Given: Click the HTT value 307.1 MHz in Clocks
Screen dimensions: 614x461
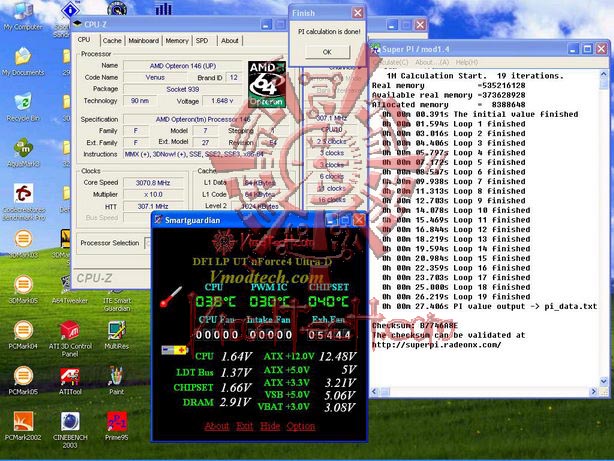Looking at the screenshot, I should pos(153,206).
